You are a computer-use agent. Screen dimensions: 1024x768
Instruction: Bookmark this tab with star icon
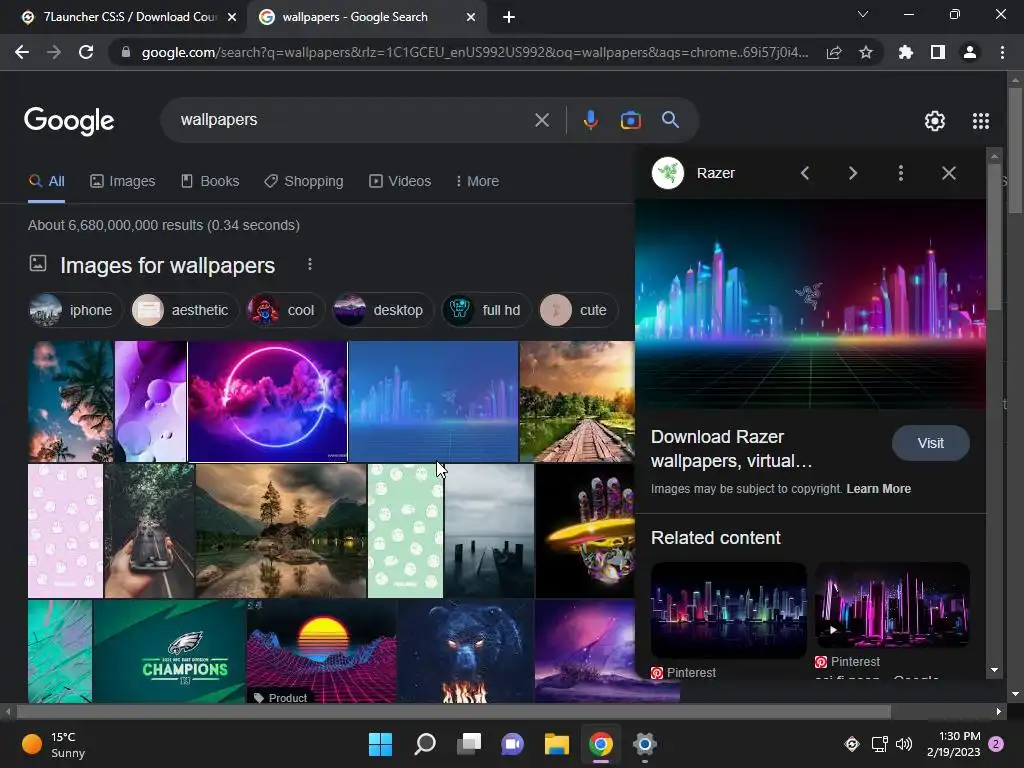click(865, 52)
